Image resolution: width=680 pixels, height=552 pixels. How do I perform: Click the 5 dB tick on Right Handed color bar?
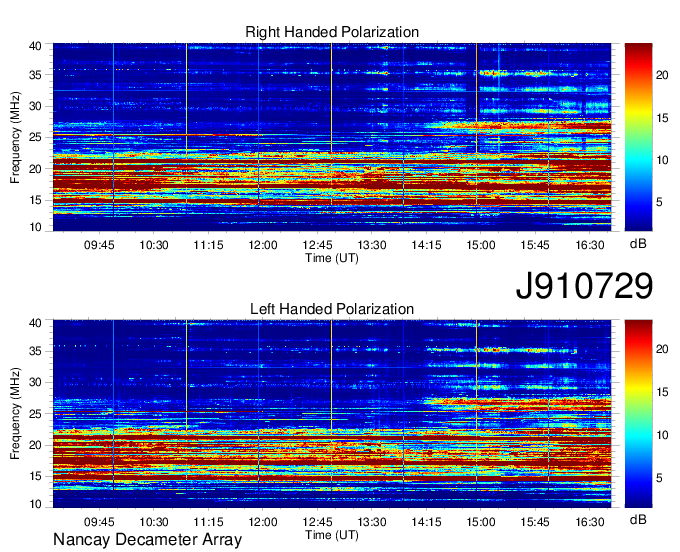point(659,202)
